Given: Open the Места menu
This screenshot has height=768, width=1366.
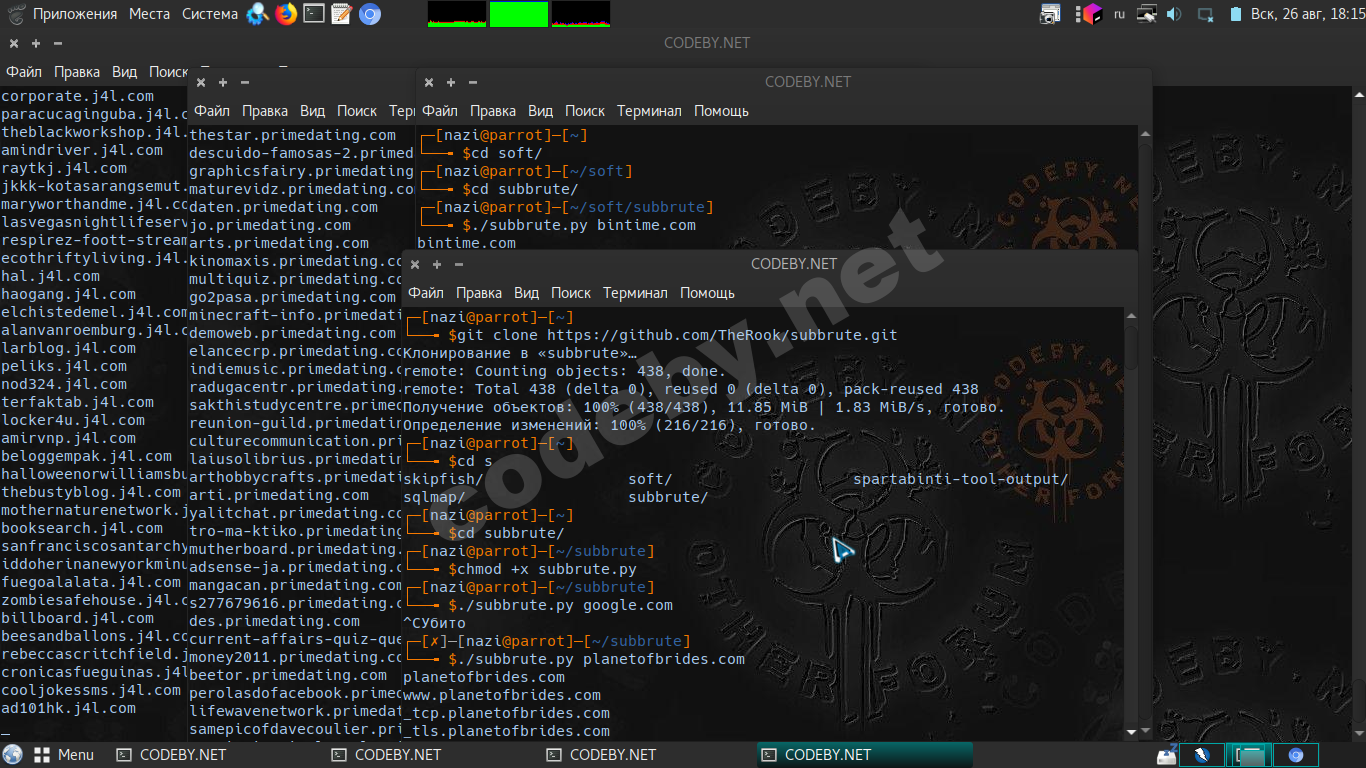Looking at the screenshot, I should pos(149,14).
